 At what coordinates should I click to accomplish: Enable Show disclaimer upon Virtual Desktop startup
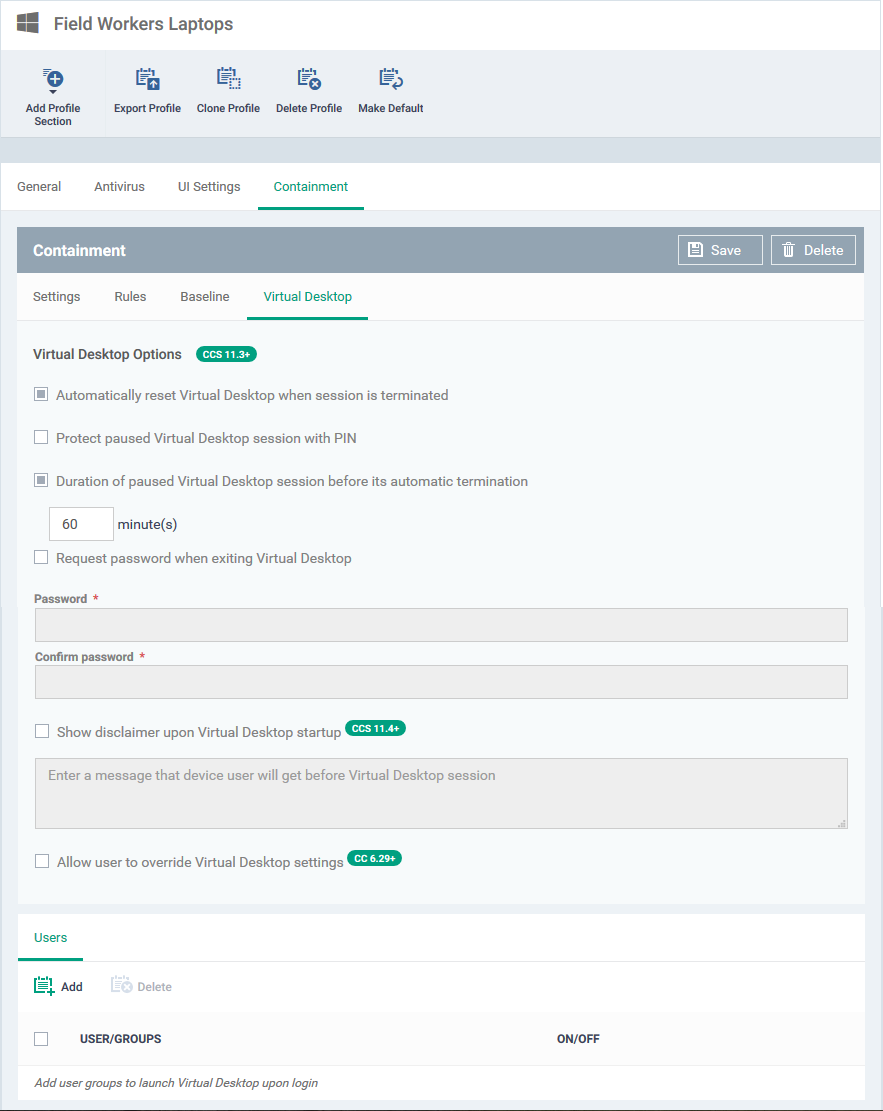(x=42, y=731)
